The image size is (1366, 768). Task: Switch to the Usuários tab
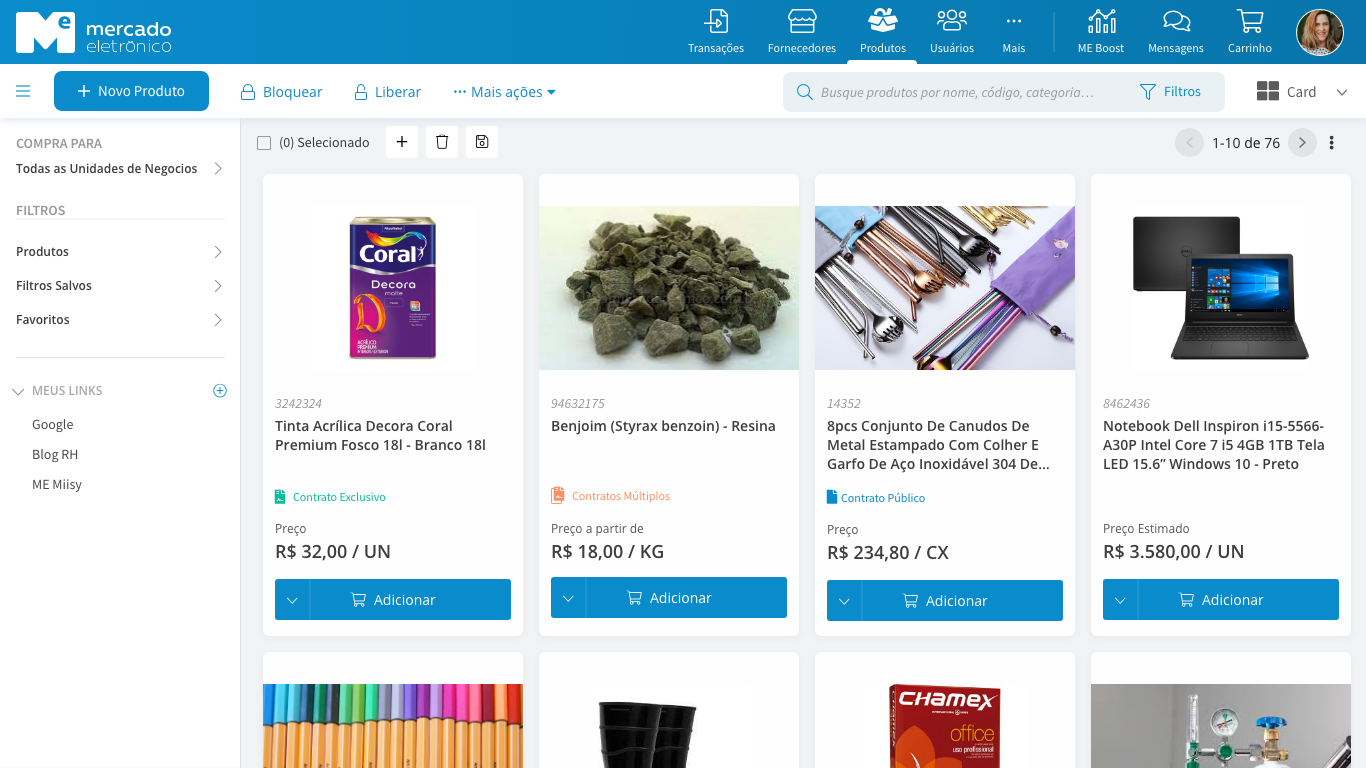pyautogui.click(x=952, y=32)
